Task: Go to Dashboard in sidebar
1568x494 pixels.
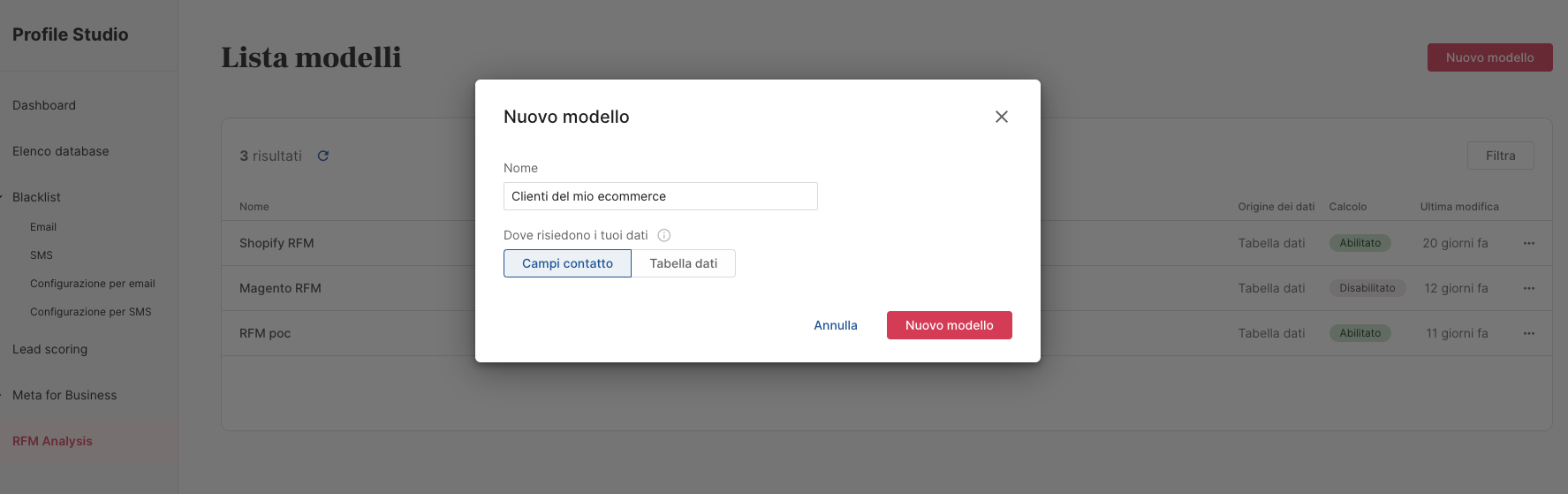Action: (x=44, y=105)
